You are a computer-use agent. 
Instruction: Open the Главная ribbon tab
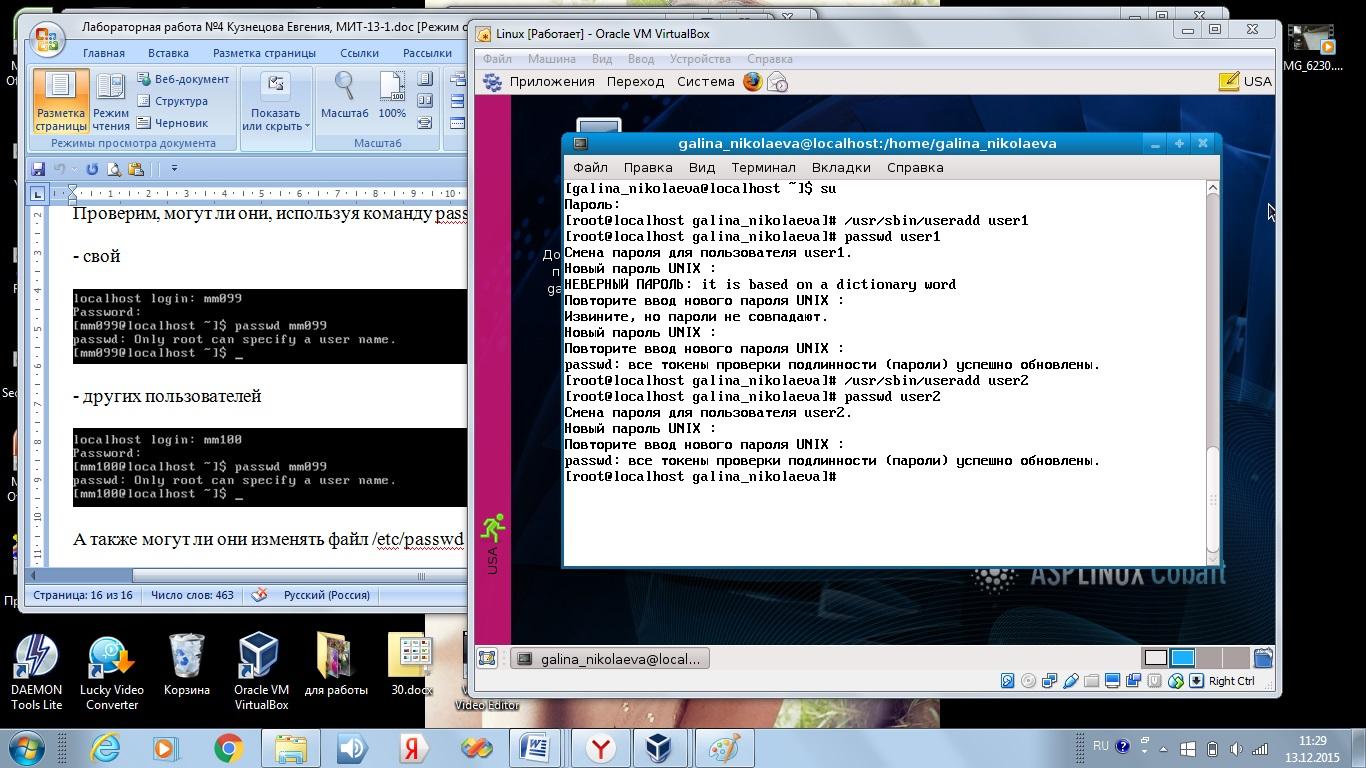[x=104, y=53]
